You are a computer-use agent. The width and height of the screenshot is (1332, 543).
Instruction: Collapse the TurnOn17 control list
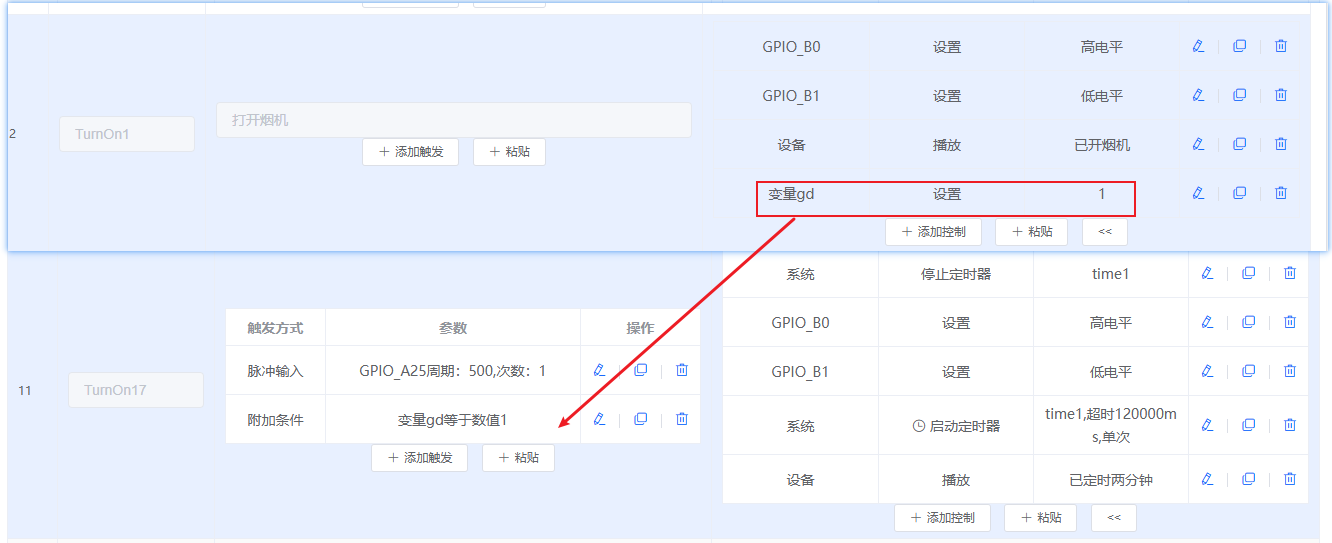click(1114, 517)
